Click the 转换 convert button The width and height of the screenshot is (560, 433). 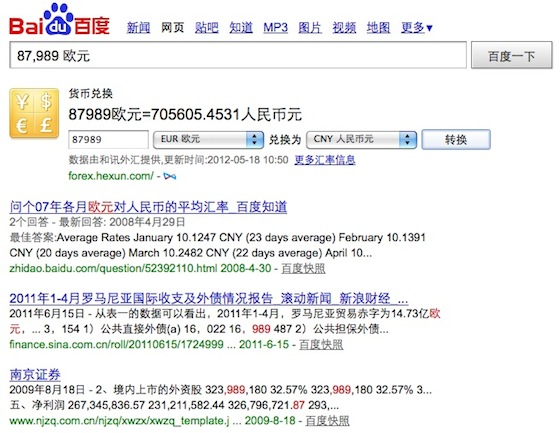coord(456,139)
